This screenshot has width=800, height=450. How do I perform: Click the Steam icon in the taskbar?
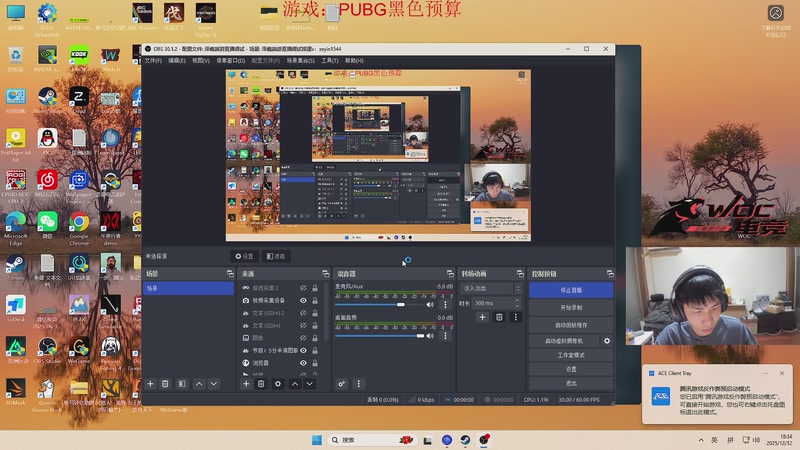[x=465, y=440]
